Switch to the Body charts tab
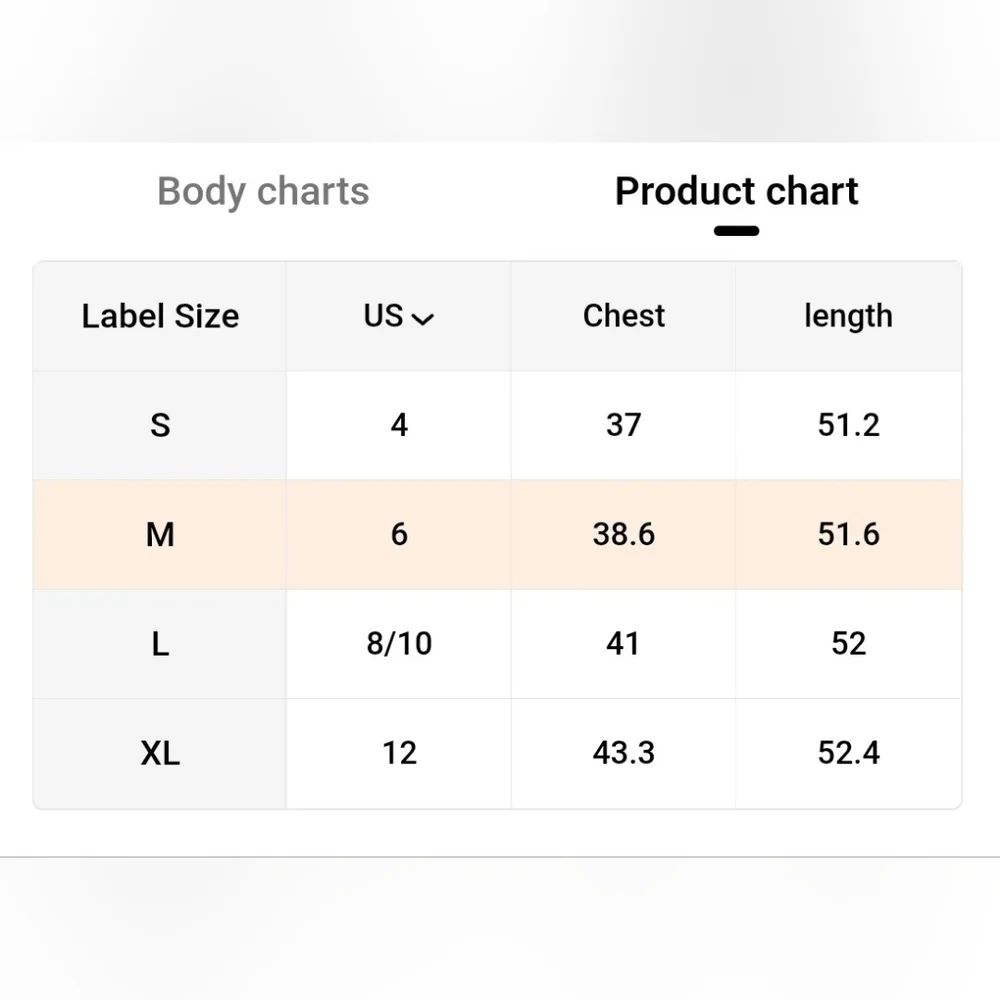Screen dimensions: 1000x1000 pyautogui.click(x=263, y=191)
